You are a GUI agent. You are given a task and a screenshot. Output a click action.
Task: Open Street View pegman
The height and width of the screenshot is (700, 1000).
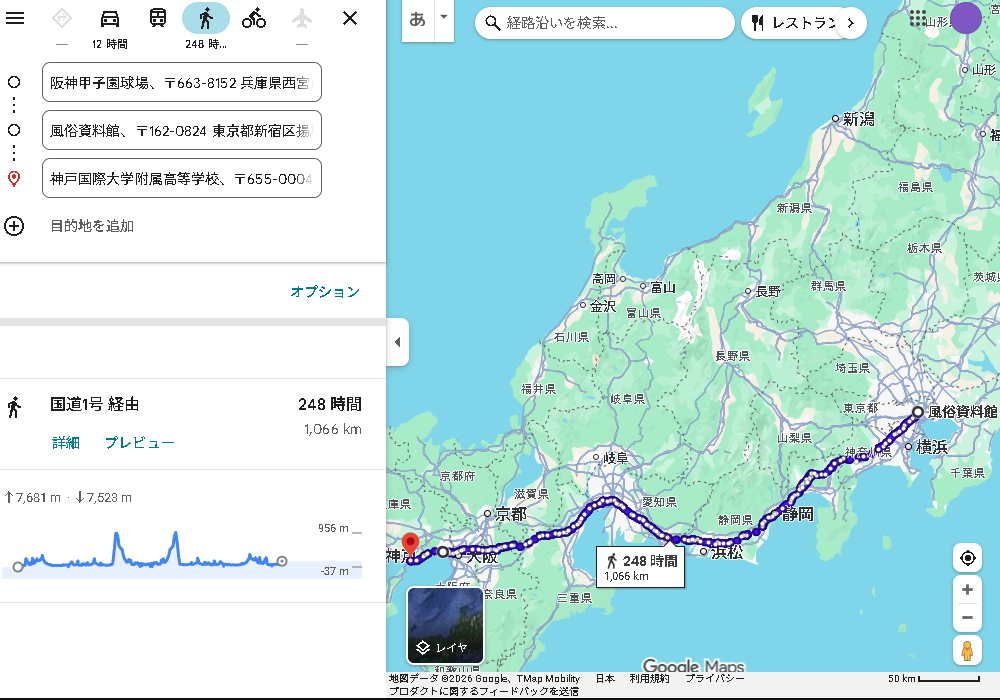967,650
